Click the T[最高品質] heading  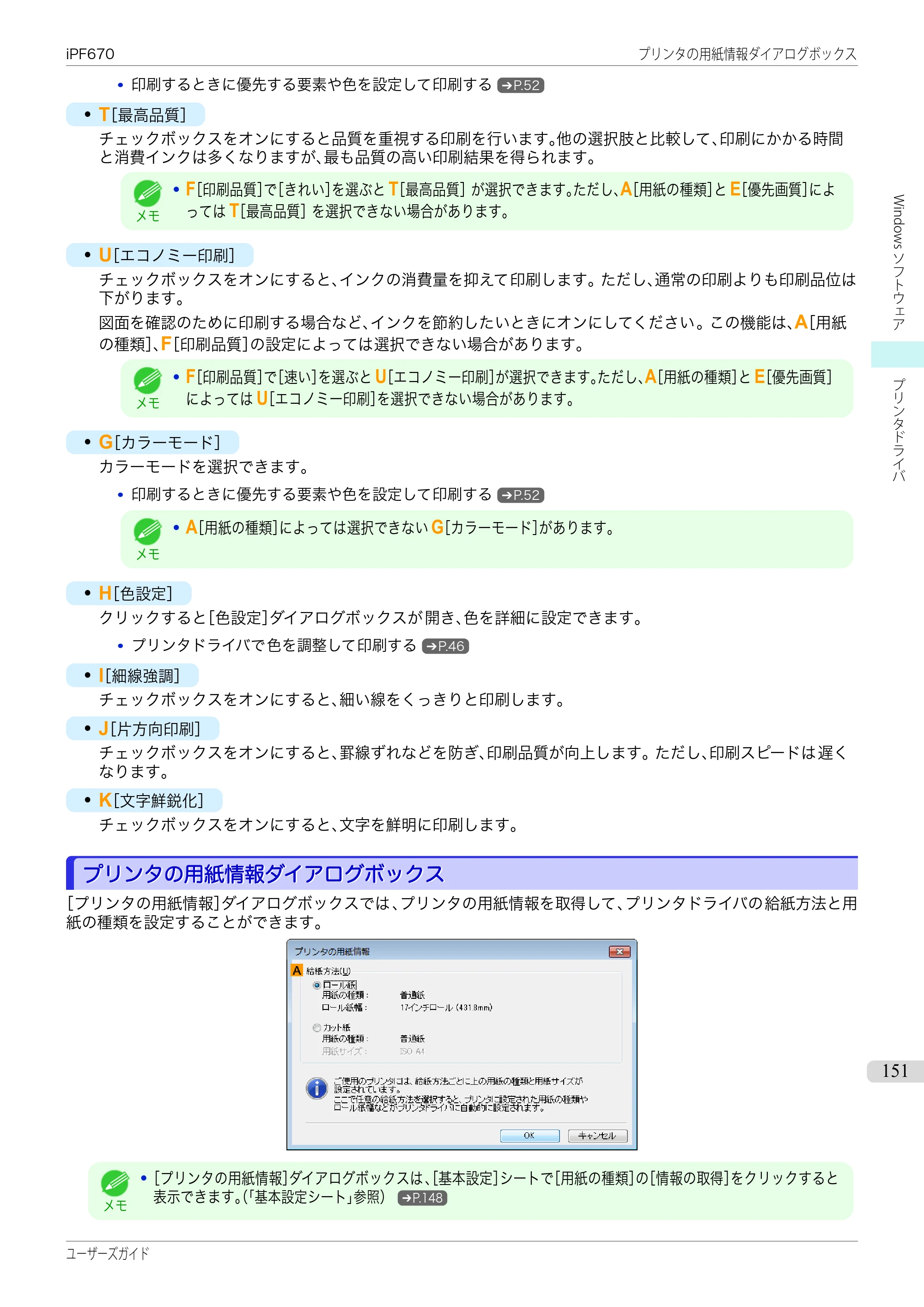pyautogui.click(x=135, y=115)
